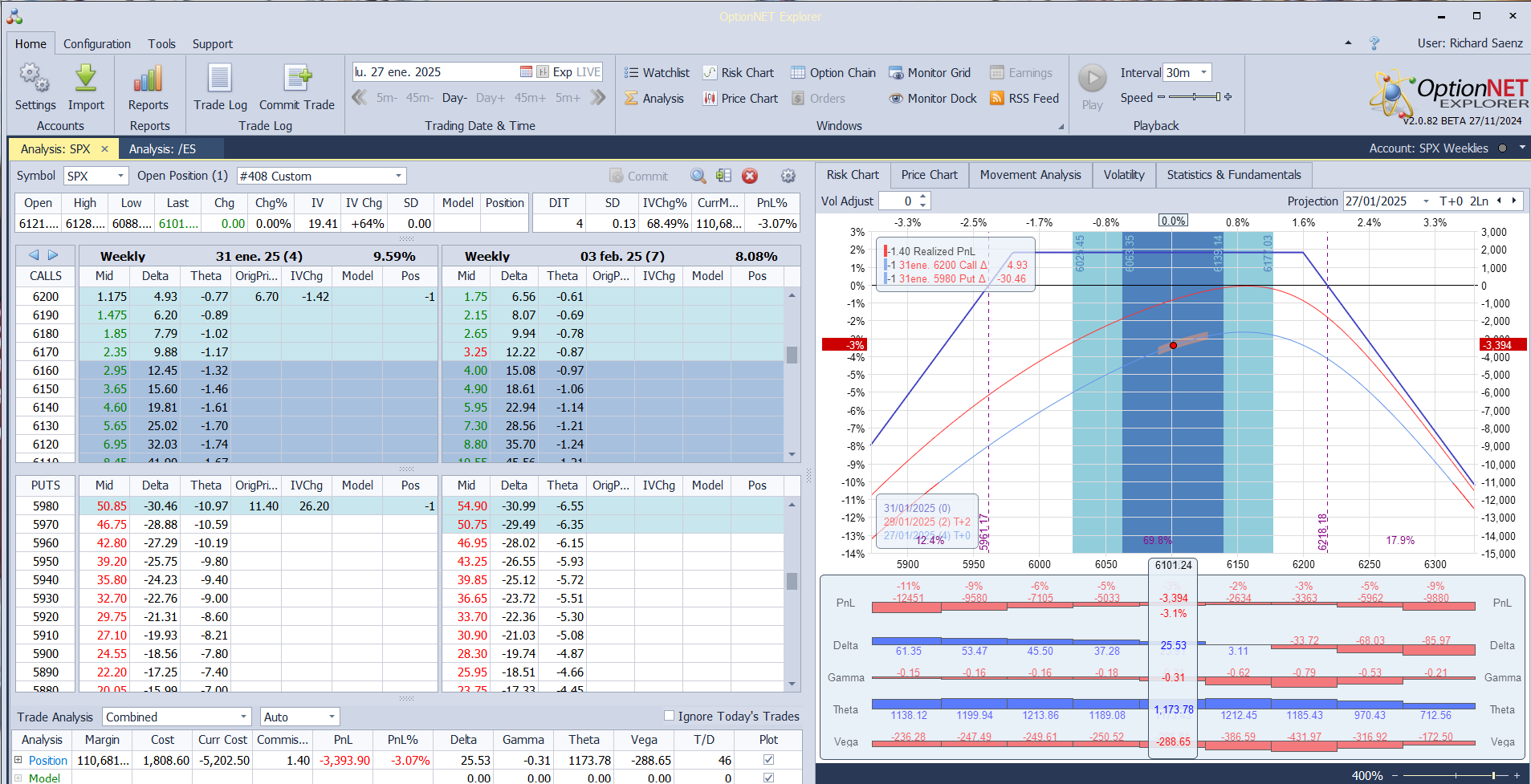Click the red delete position icon
This screenshot has width=1531, height=784.
point(750,176)
